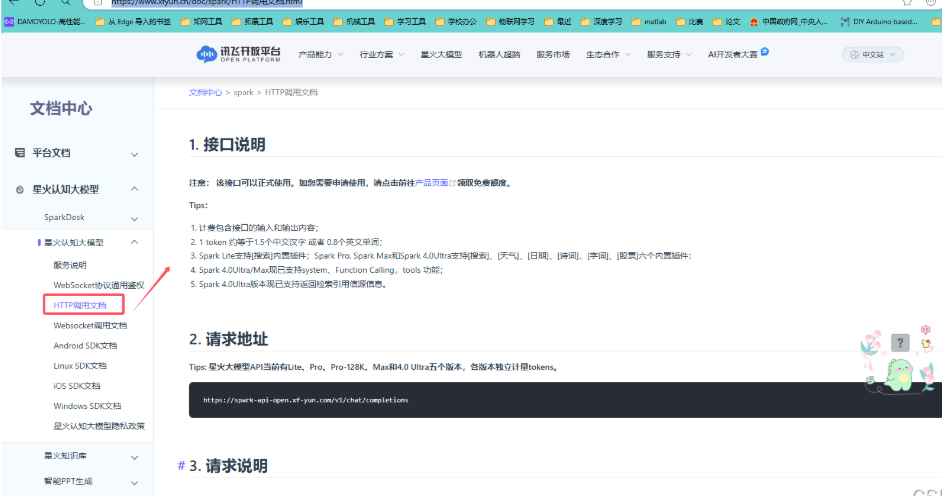Open the 娱乐工具 bookmark folder

click(303, 22)
